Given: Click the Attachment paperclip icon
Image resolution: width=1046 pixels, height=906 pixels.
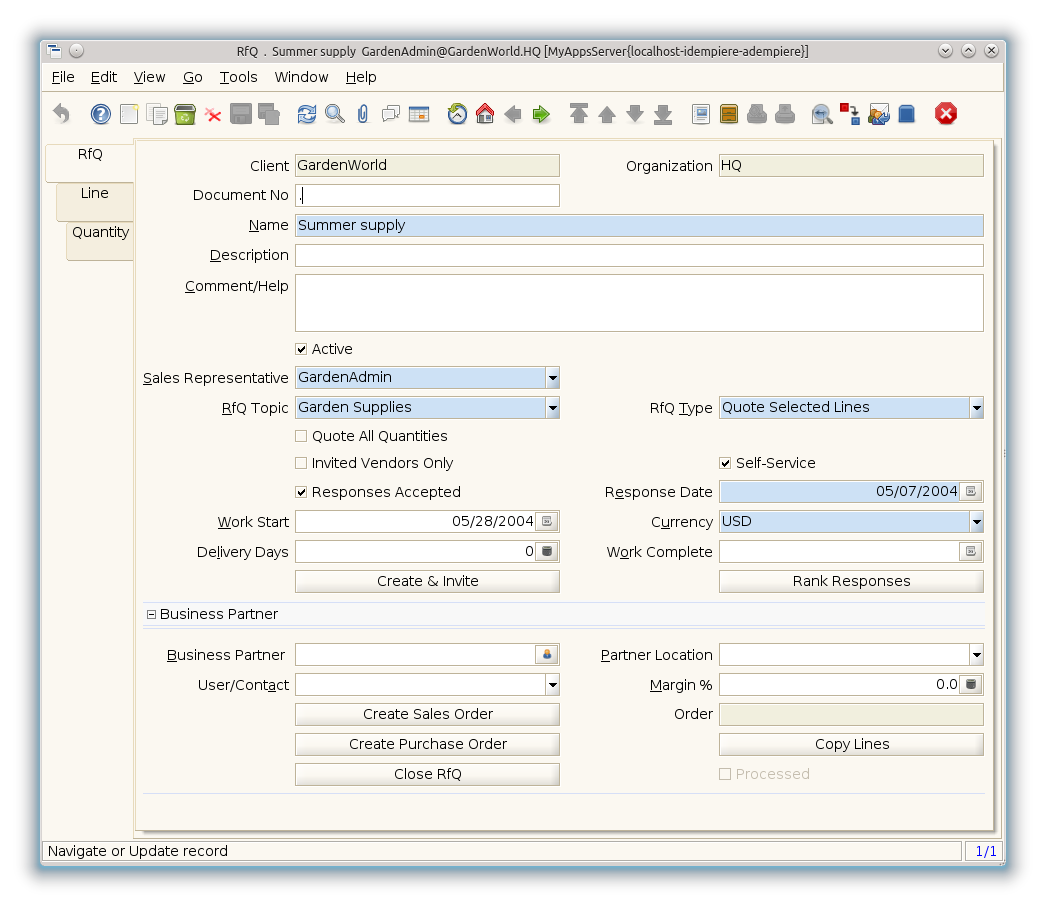Looking at the screenshot, I should 362,114.
